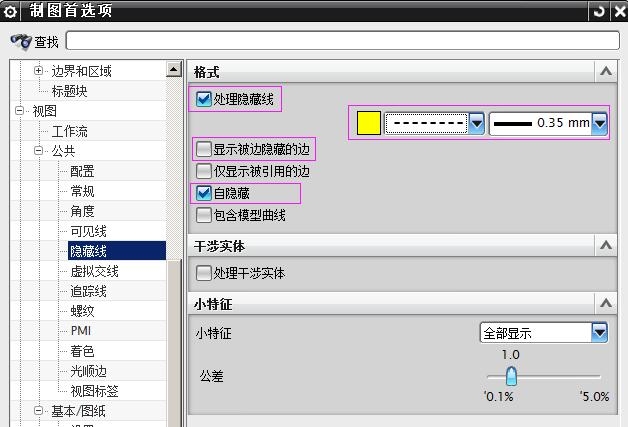Click the gear icon in the title bar
628x427 pixels.
pyautogui.click(x=10, y=11)
